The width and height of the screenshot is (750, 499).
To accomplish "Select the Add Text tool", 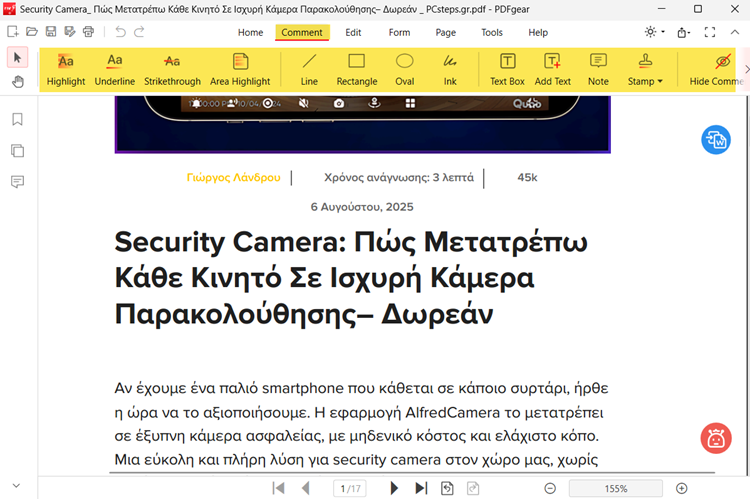I will point(552,69).
